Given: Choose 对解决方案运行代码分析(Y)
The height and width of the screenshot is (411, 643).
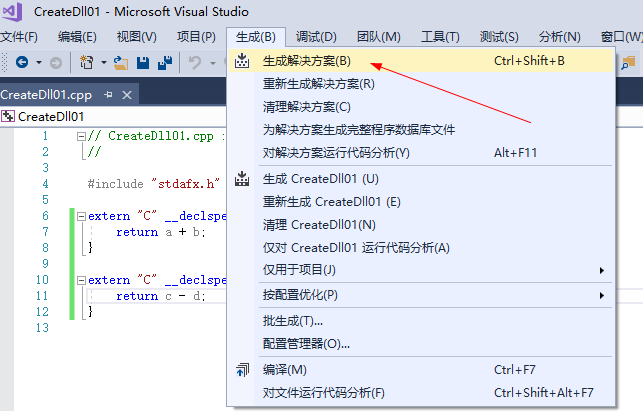Looking at the screenshot, I should pyautogui.click(x=421, y=153).
